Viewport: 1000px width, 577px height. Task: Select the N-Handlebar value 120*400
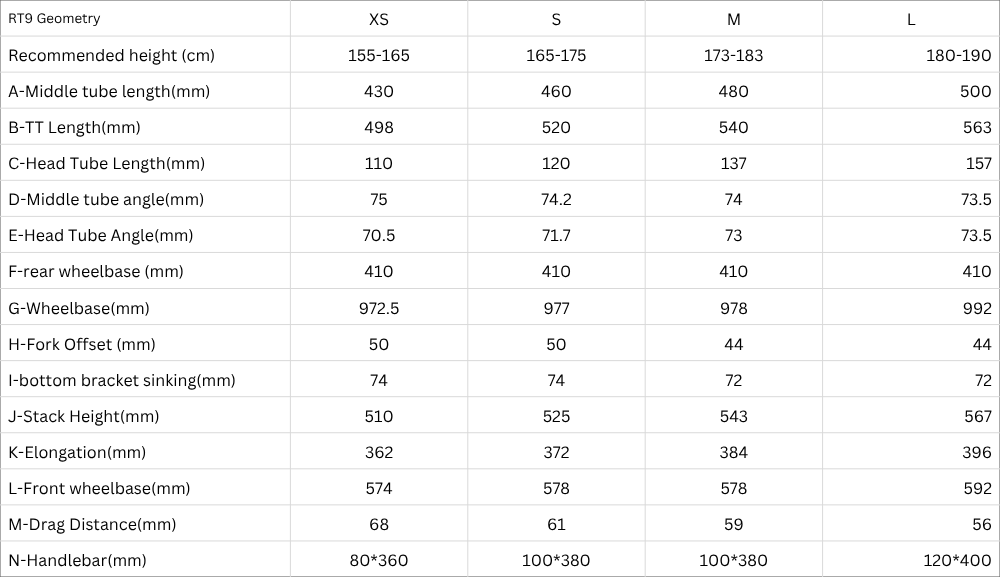(x=958, y=560)
